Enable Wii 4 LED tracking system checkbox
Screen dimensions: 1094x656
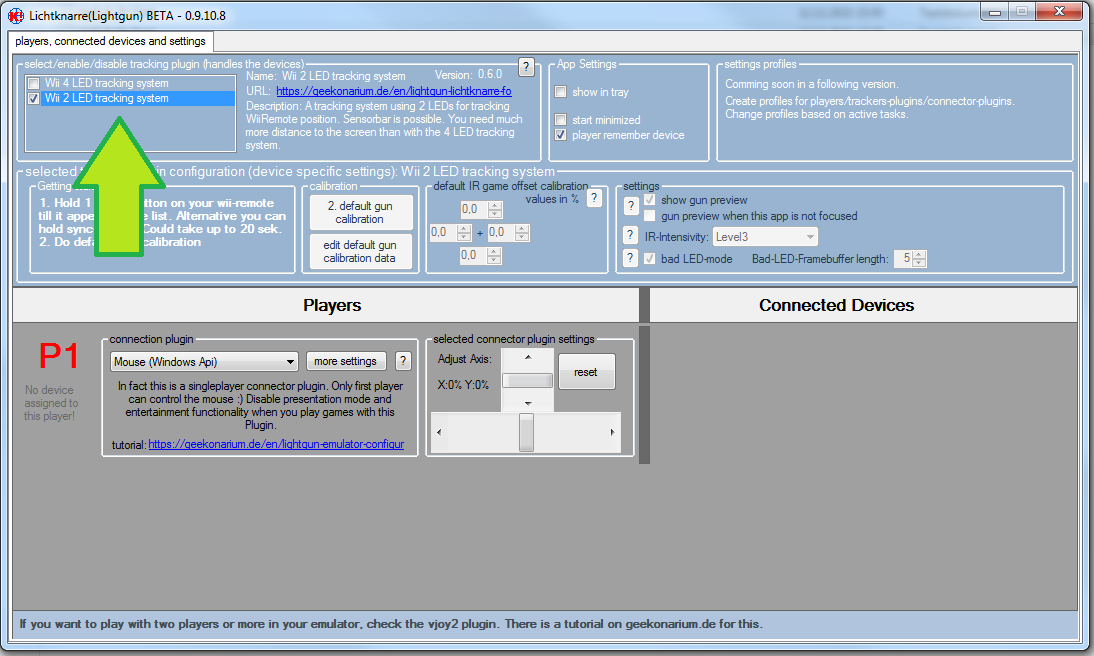click(x=33, y=83)
